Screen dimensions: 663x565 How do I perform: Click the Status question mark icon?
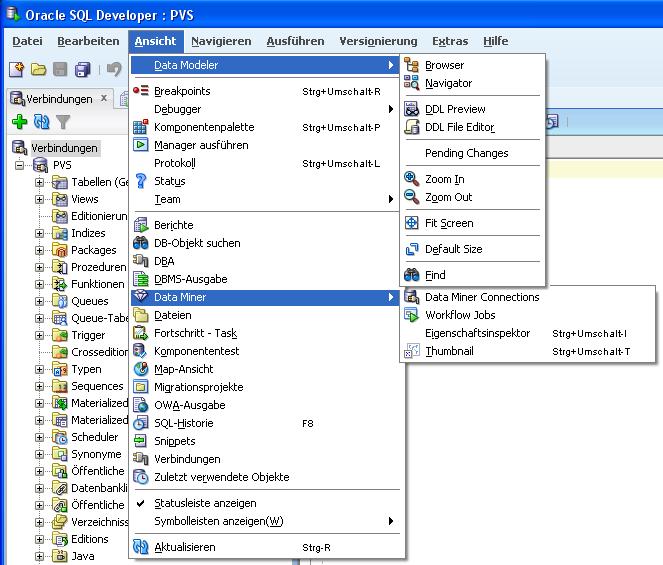[x=141, y=181]
